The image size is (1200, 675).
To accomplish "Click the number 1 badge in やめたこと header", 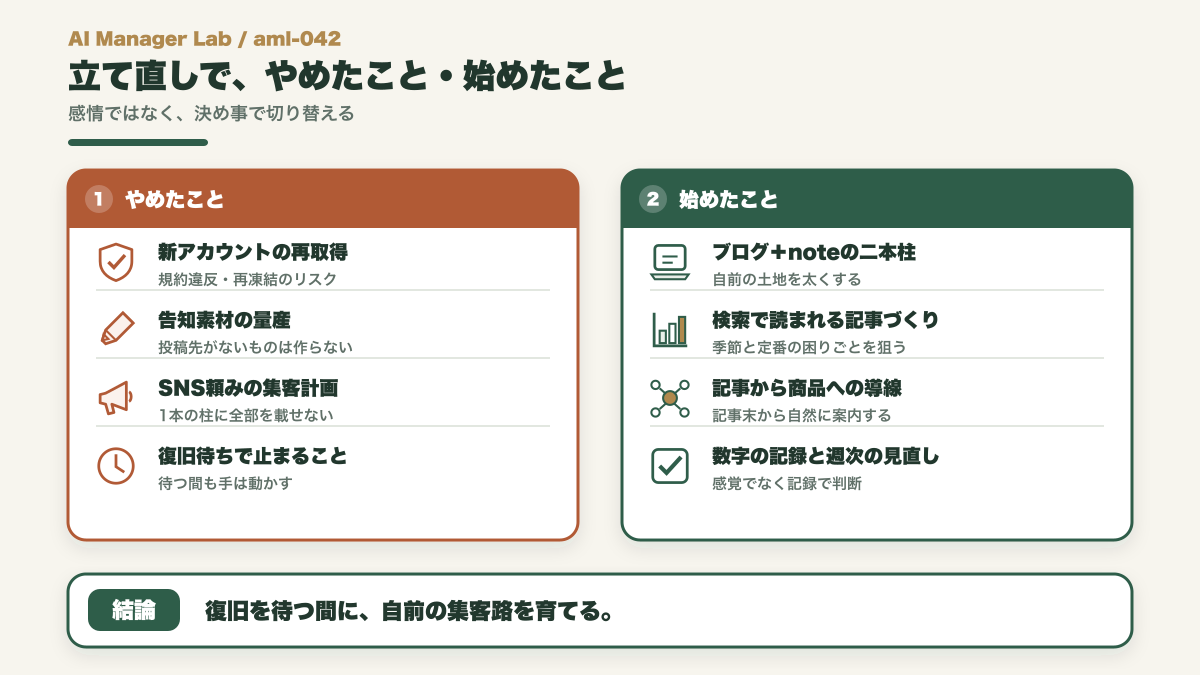I will [x=98, y=199].
